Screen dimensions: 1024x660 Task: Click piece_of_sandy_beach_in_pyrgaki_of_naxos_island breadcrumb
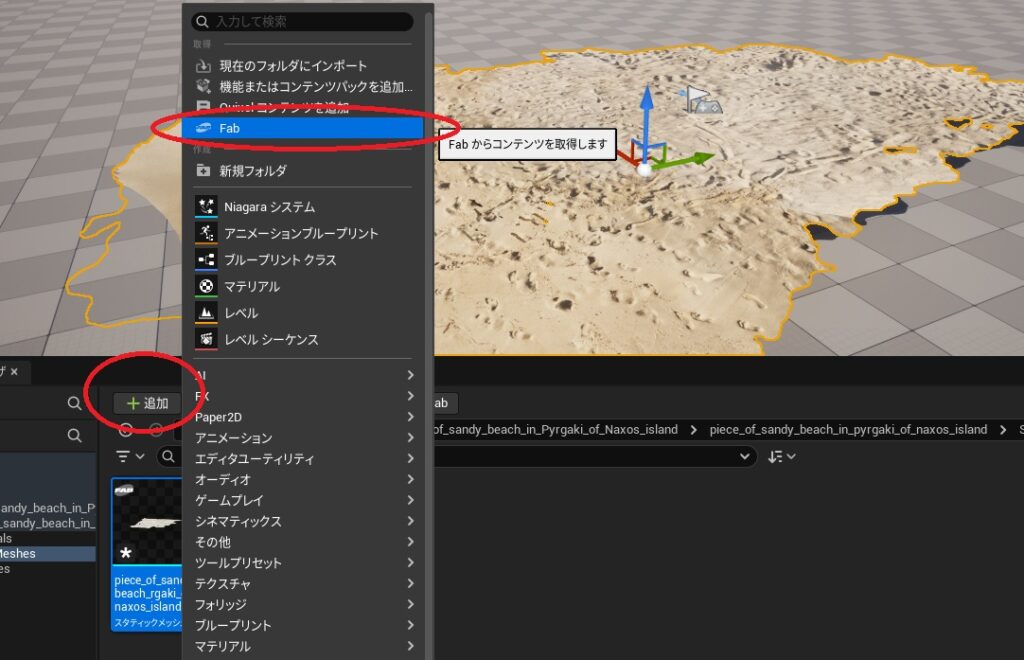[848, 430]
